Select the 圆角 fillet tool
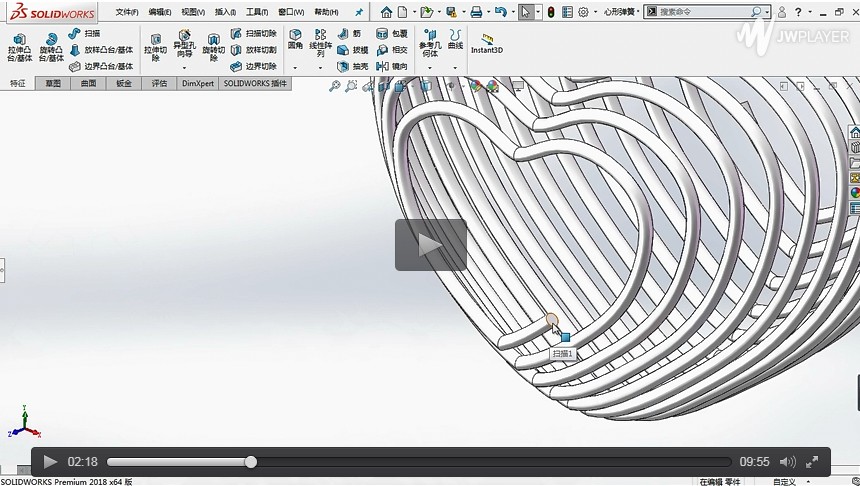Viewport: 860px width, 486px height. point(295,40)
